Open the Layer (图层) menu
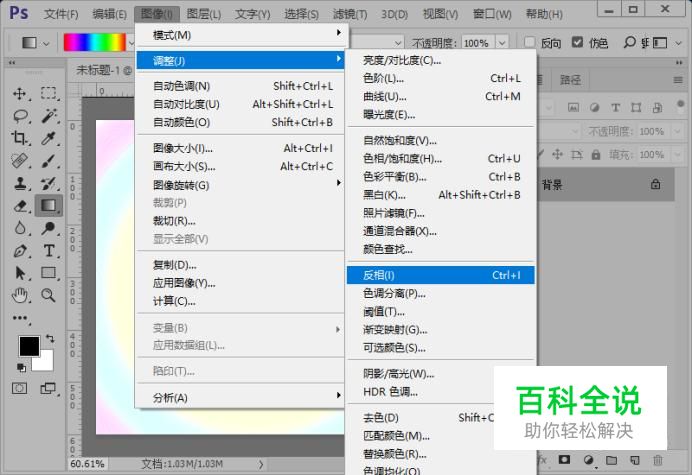This screenshot has height=475, width=692. pyautogui.click(x=204, y=14)
